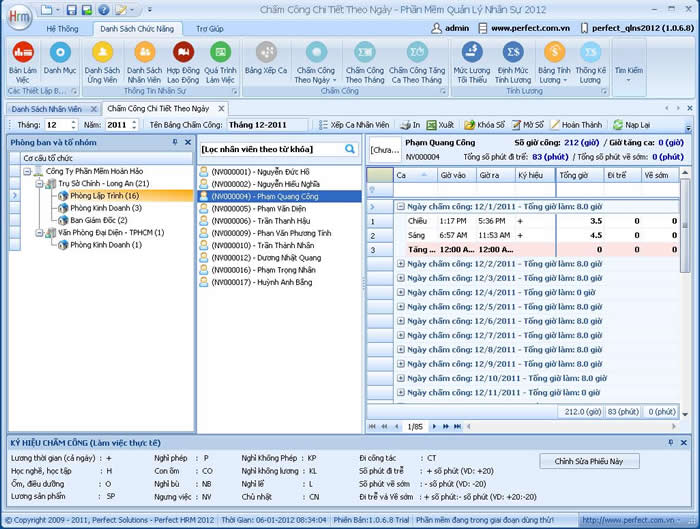
Task: Print with the In toolbar button
Action: pos(410,125)
